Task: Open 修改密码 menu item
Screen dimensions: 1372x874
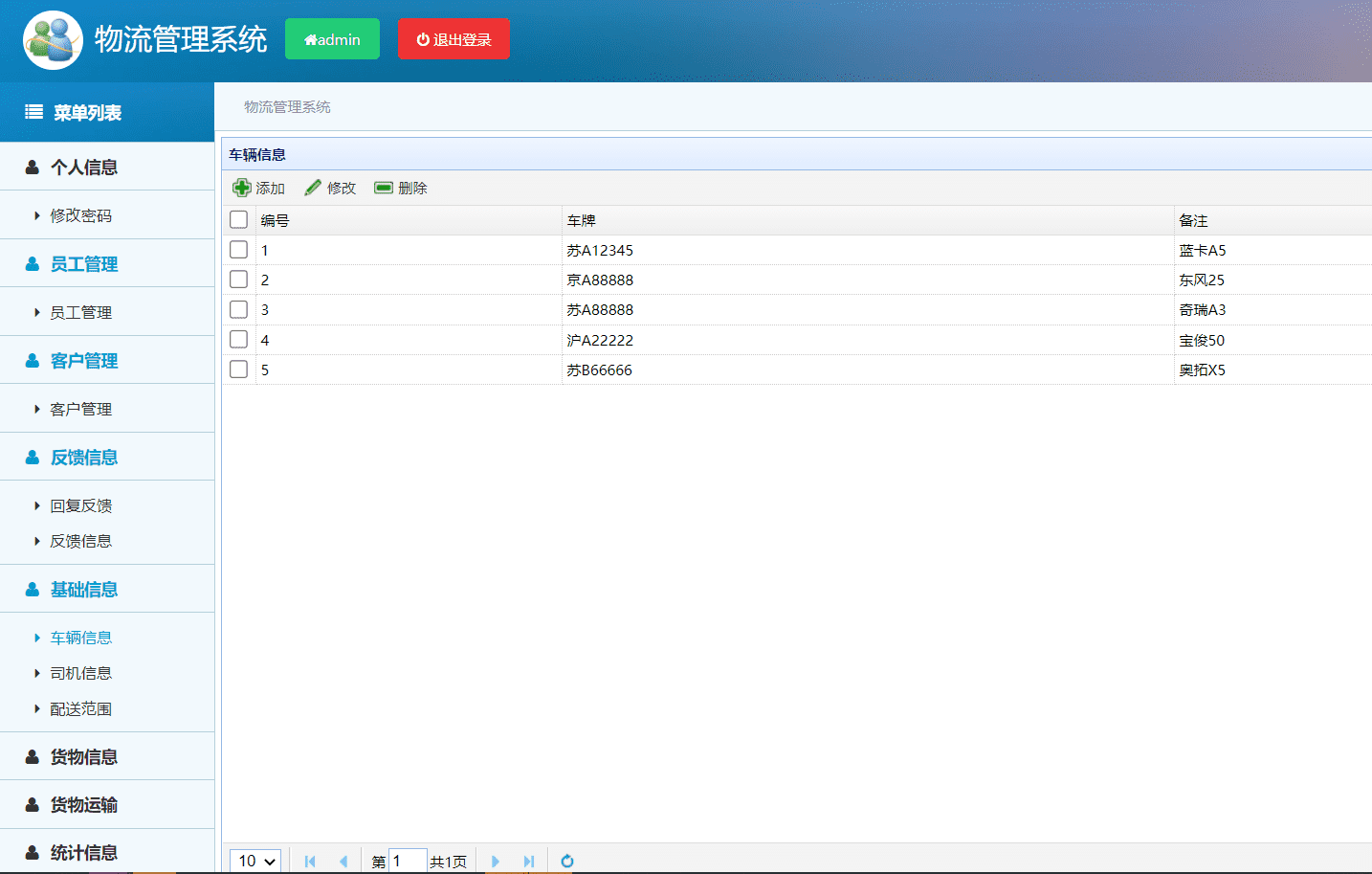Action: [80, 215]
